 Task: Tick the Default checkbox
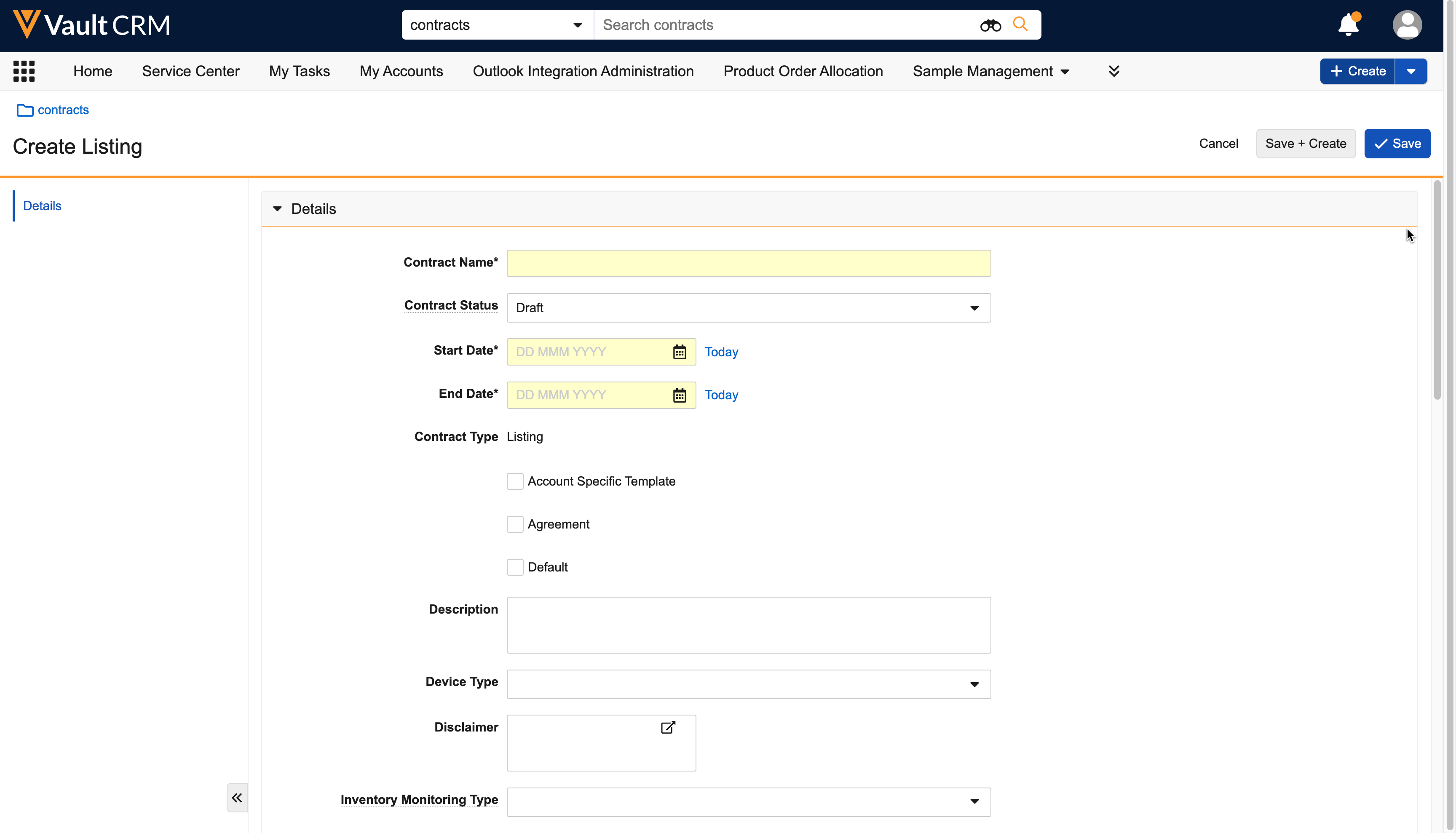[x=514, y=567]
